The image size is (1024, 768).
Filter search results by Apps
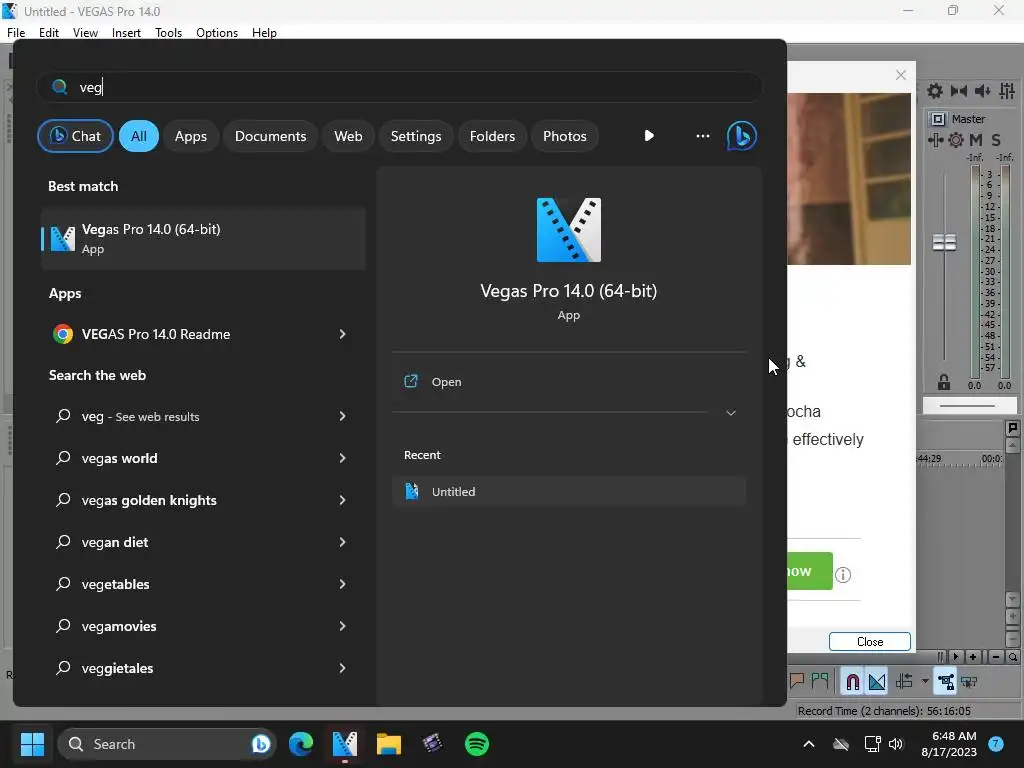[191, 136]
